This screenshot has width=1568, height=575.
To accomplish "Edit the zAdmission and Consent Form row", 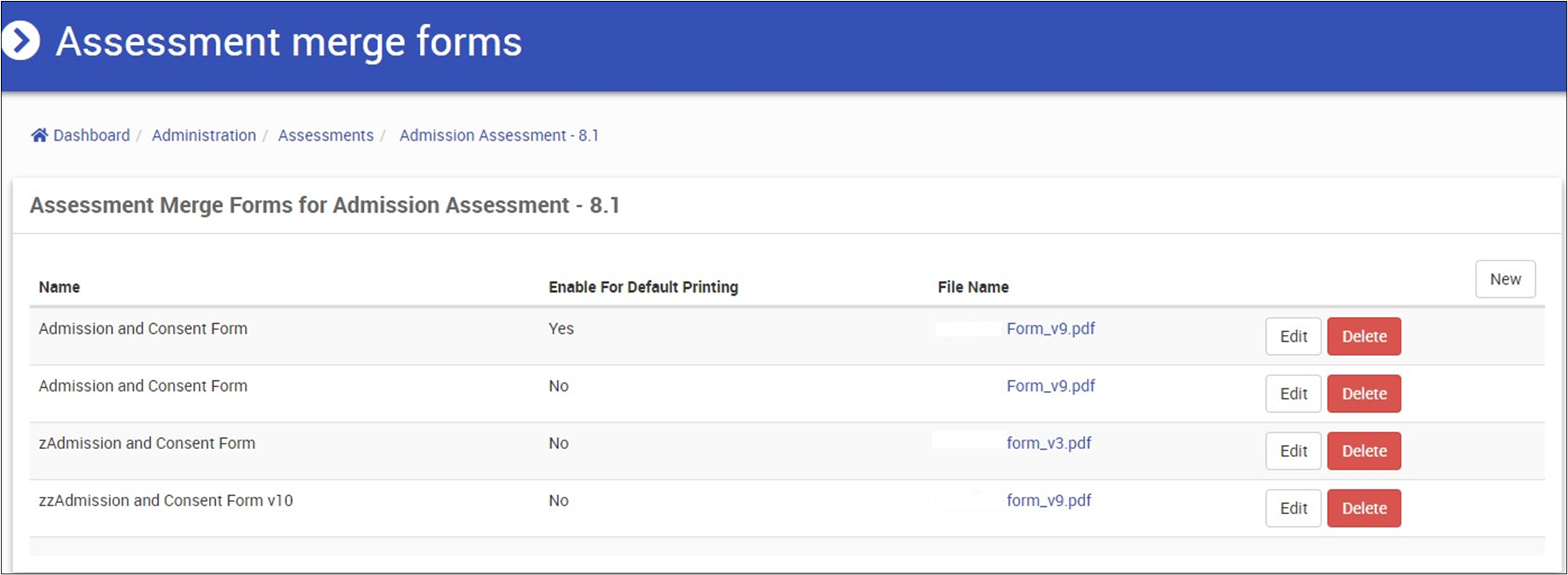I will click(x=1293, y=451).
